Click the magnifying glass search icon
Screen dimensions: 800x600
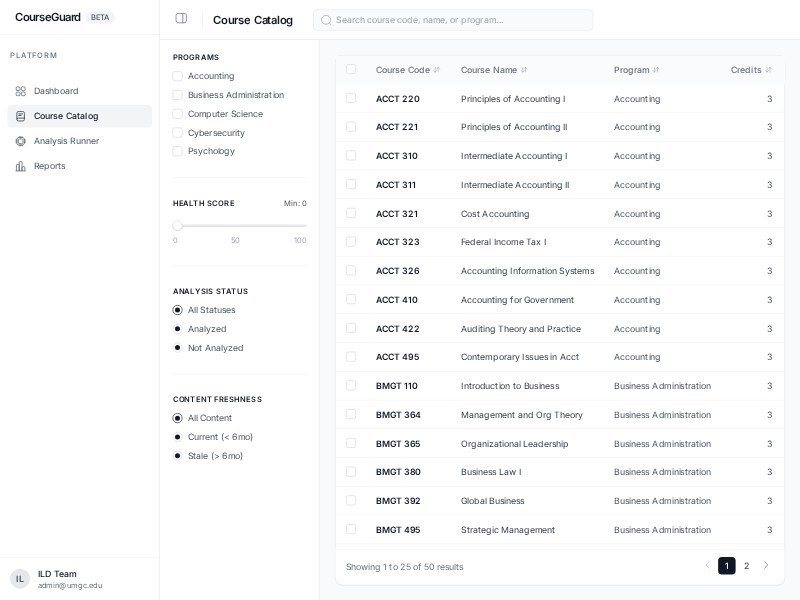click(326, 20)
